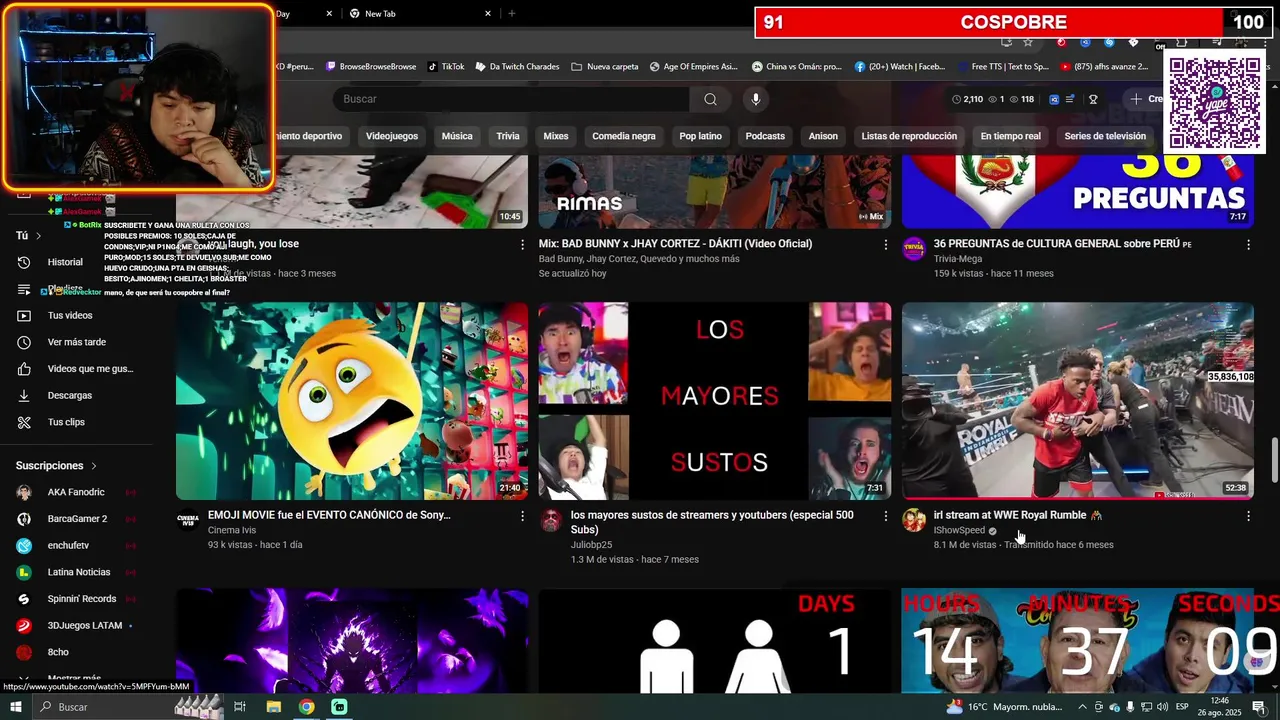Select Comedia negra filter chip
This screenshot has width=1280, height=720.
coord(624,136)
